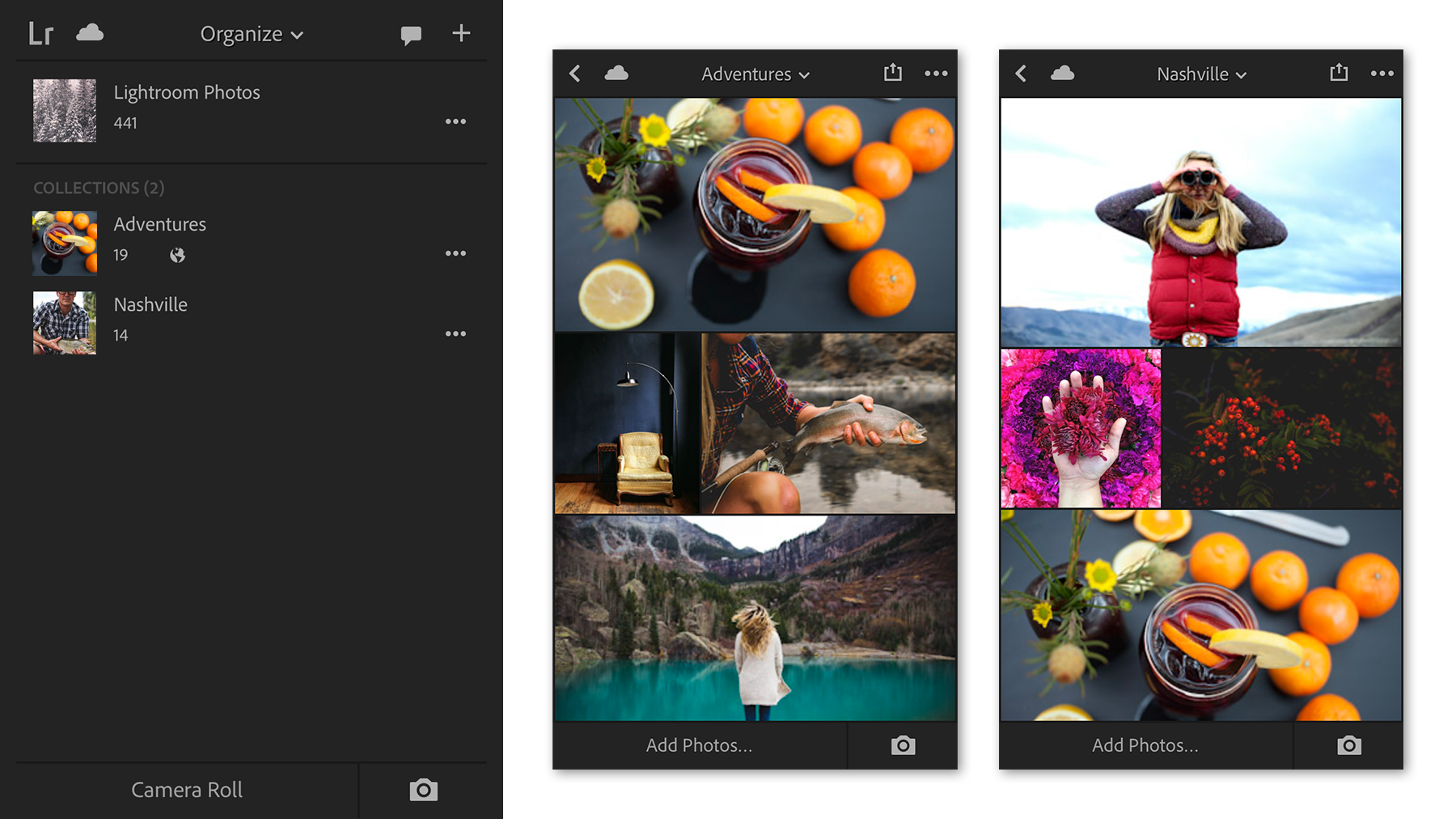Launch camera from Organize panel bottom bar
The height and width of the screenshot is (819, 1456).
(423, 790)
